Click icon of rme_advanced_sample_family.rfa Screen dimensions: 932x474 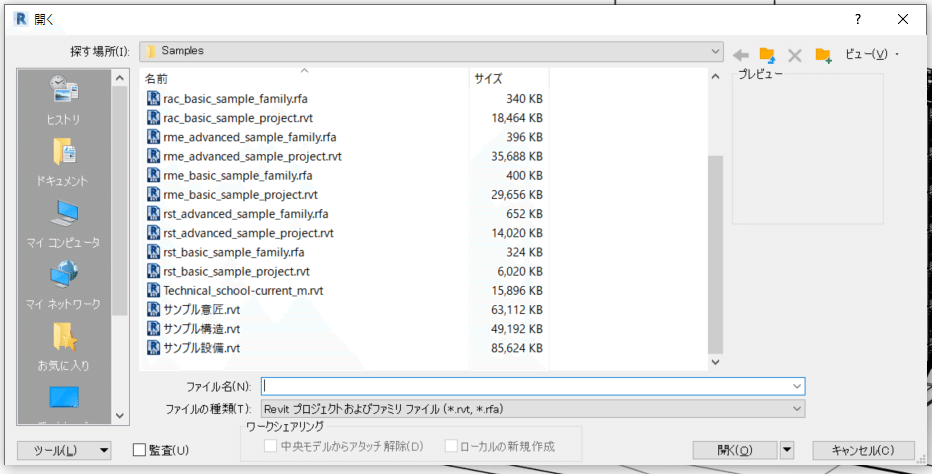pyautogui.click(x=153, y=137)
